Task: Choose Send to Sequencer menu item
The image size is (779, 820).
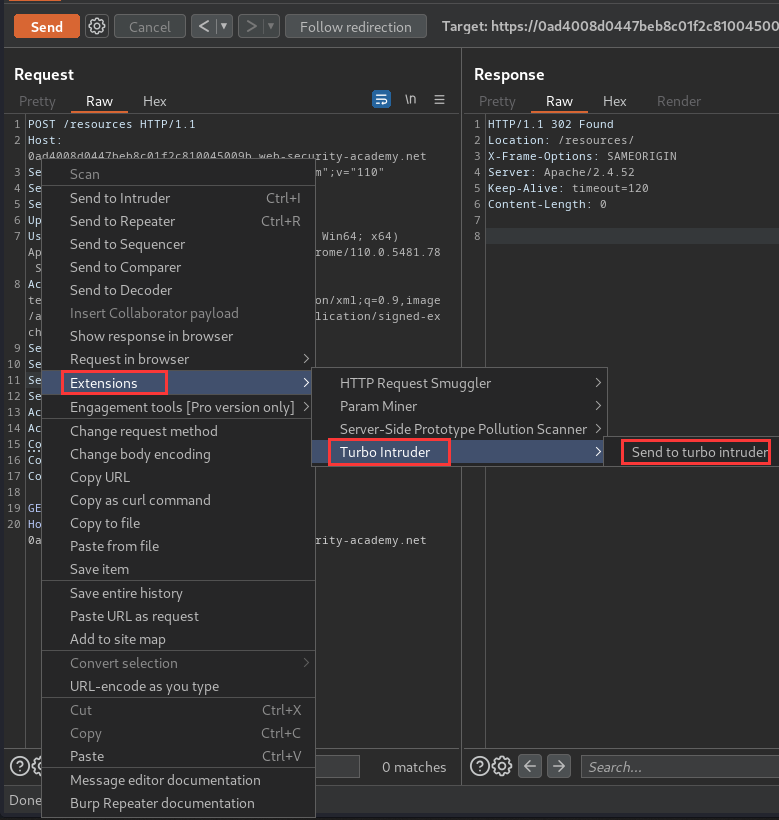Action: tap(178, 244)
